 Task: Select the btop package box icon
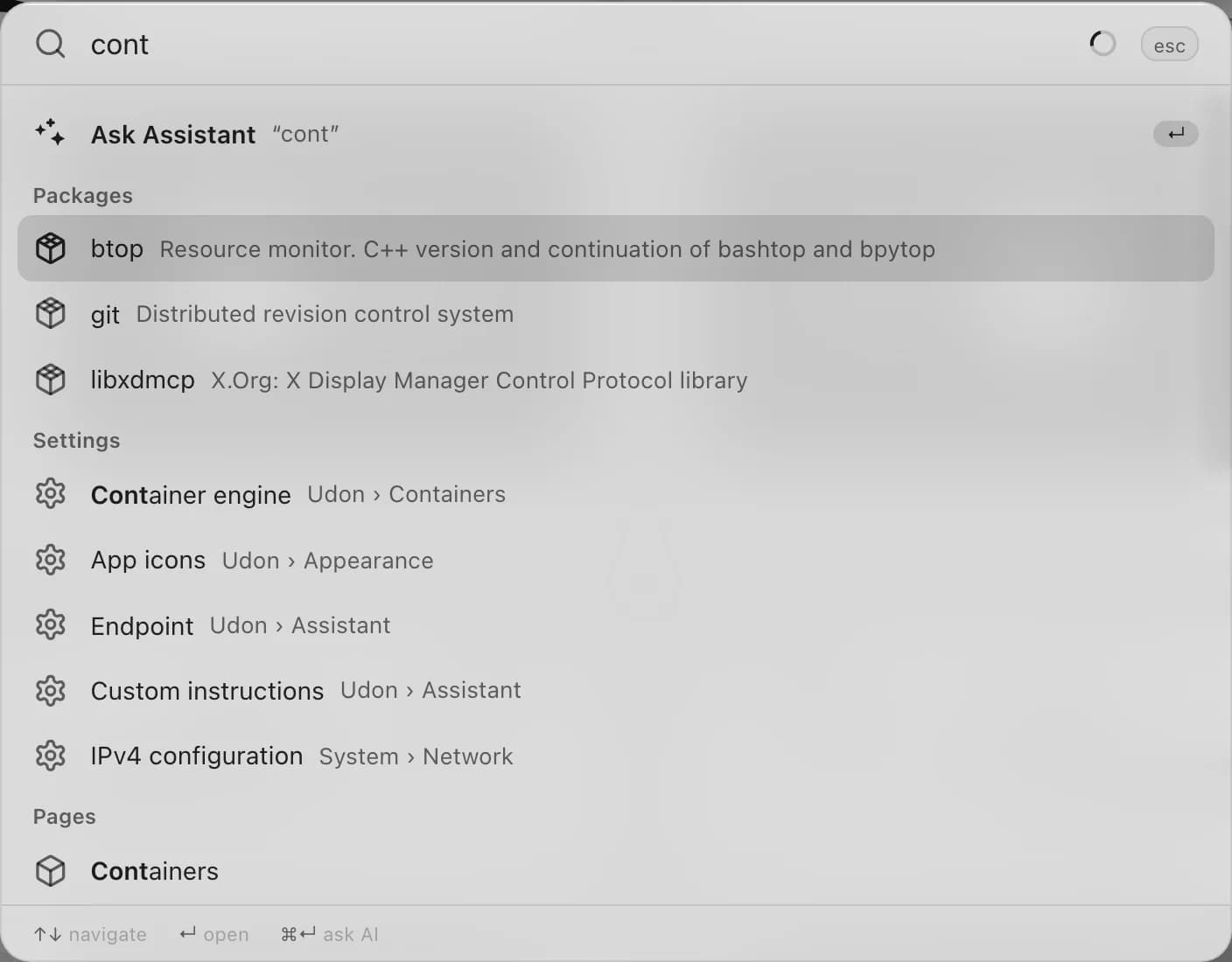coord(50,248)
